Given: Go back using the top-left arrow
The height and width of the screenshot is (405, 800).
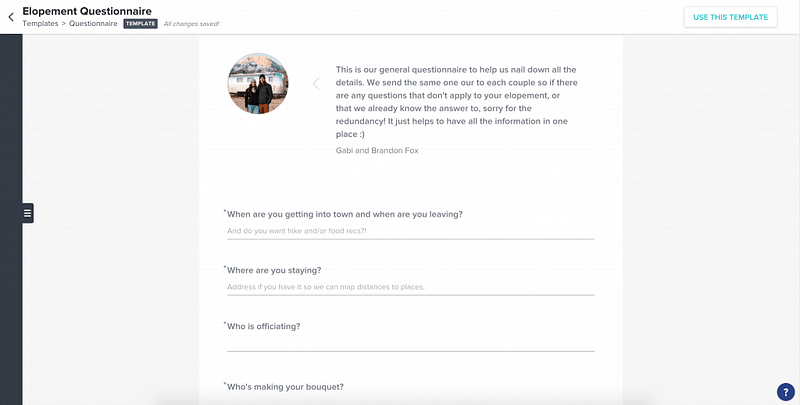Looking at the screenshot, I should coord(11,17).
